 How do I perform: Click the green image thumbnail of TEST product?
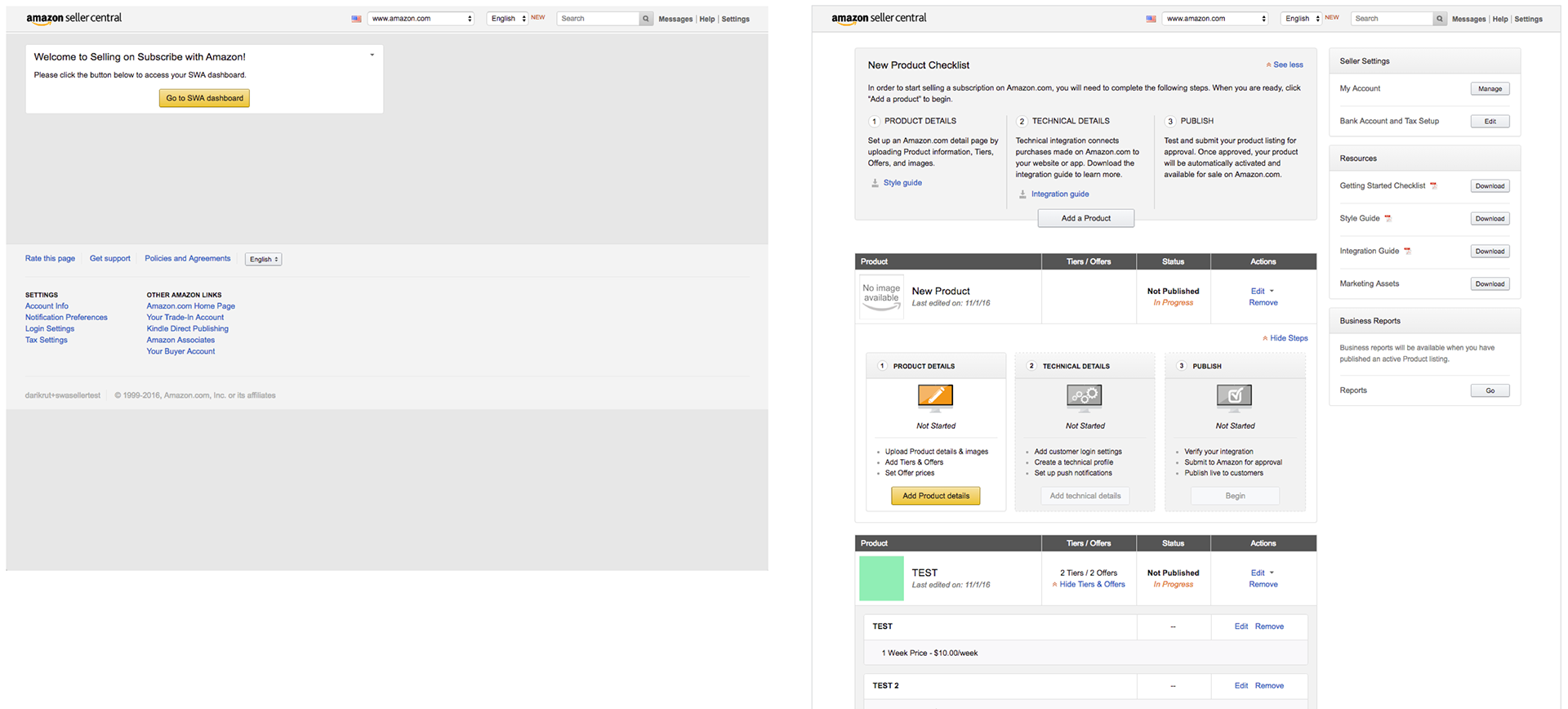tap(881, 578)
